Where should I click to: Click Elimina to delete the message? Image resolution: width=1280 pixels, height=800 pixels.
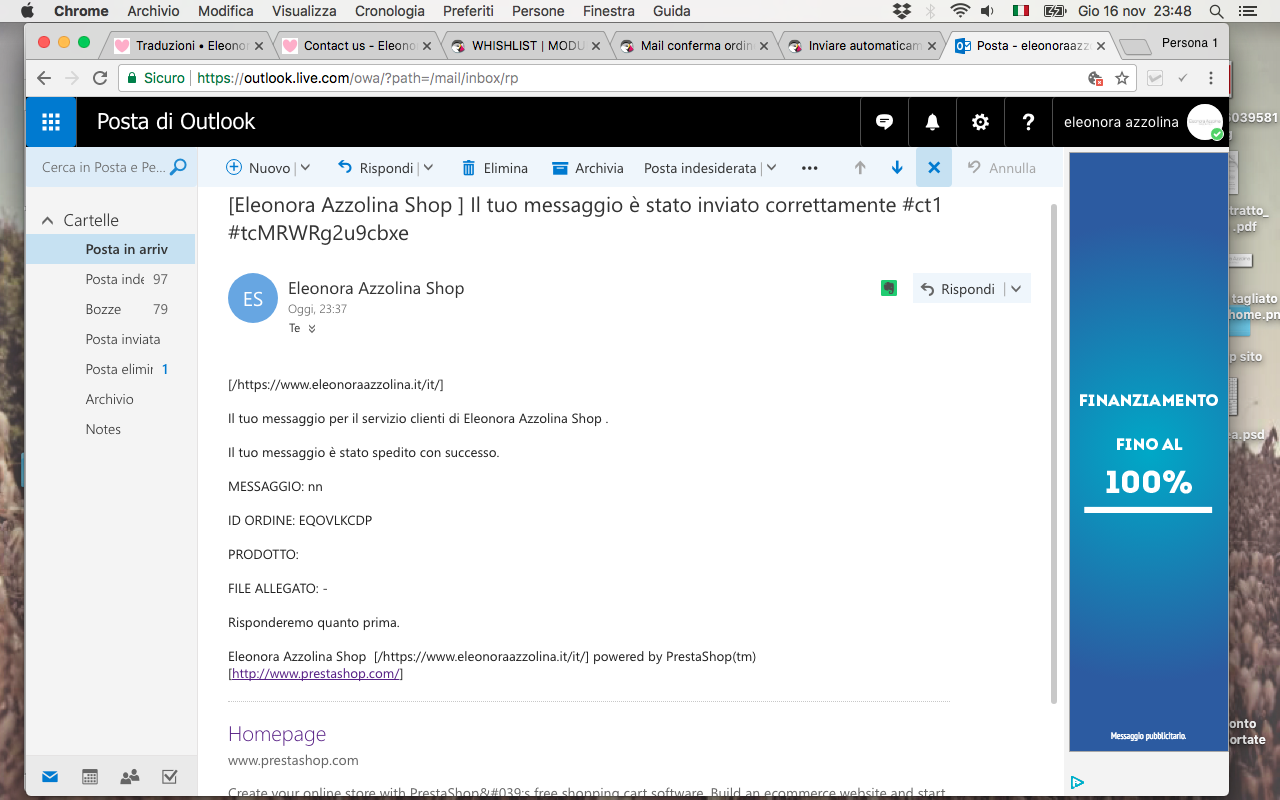[x=494, y=168]
